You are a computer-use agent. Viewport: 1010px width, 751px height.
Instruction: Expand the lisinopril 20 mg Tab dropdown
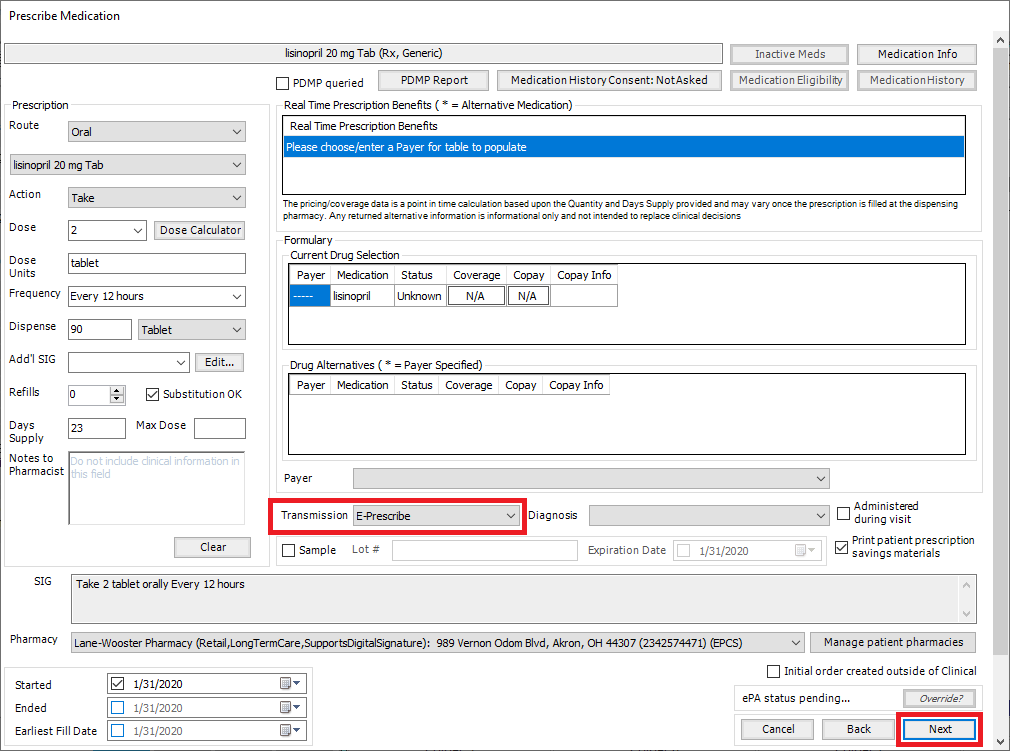tap(128, 165)
